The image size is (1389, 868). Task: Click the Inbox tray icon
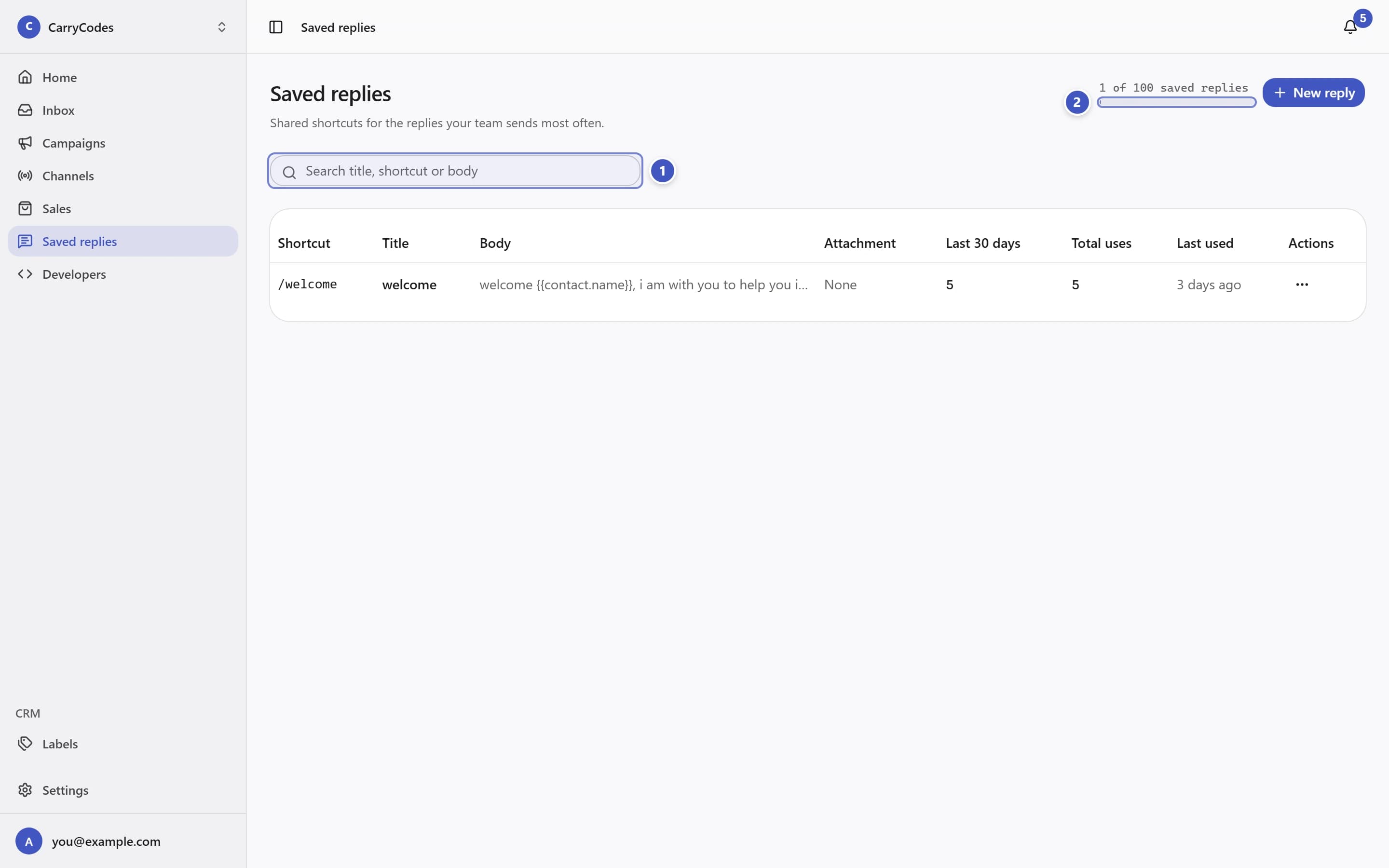pos(25,109)
